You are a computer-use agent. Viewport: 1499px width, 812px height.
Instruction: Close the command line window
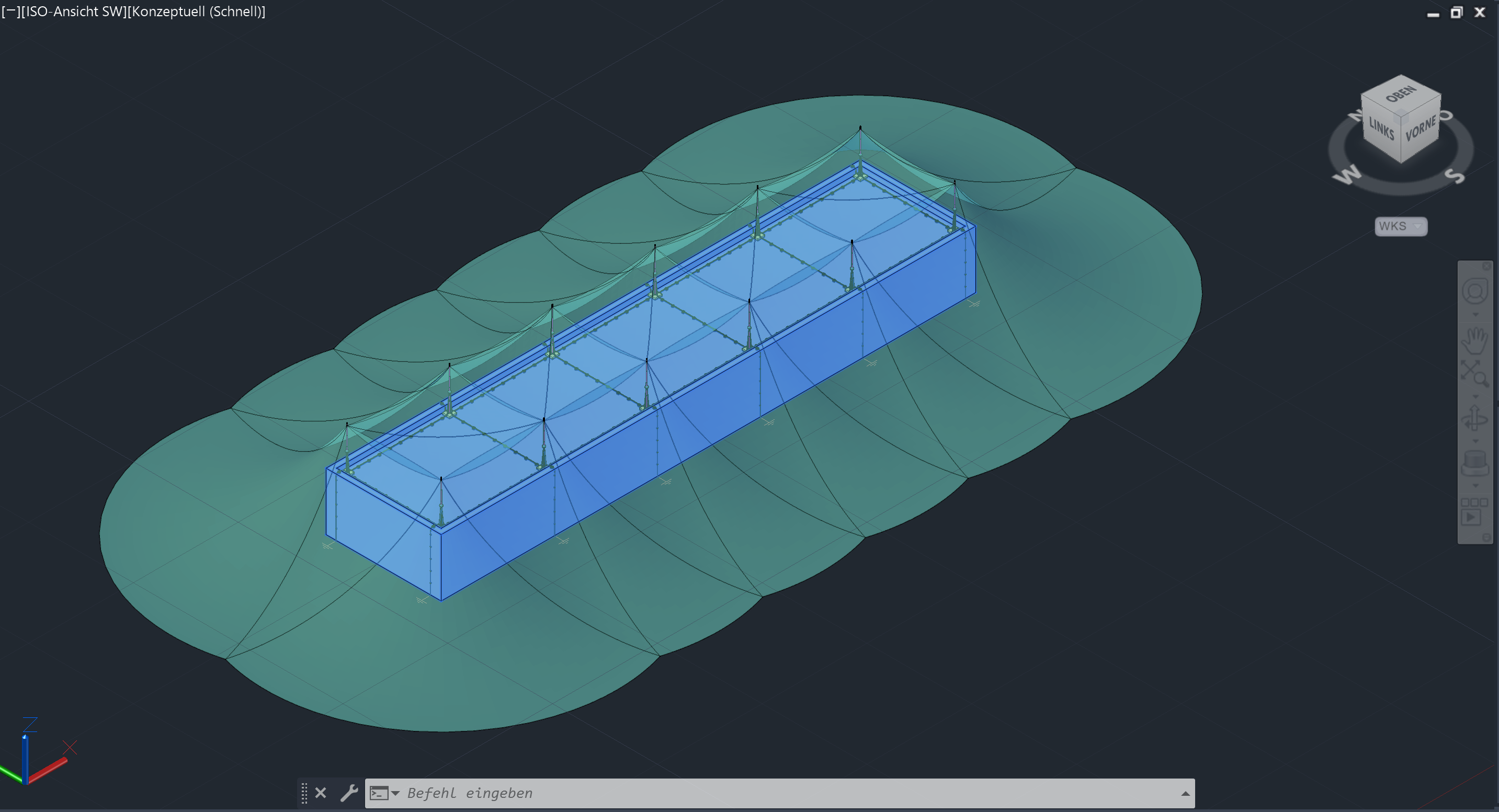(321, 793)
